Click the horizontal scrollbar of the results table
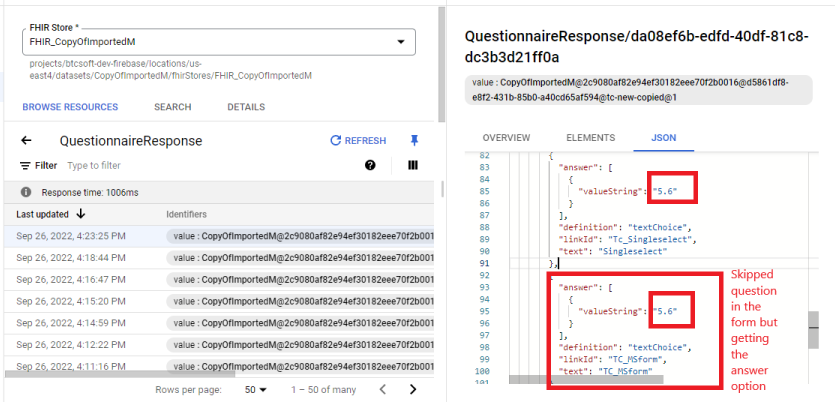Viewport: 835px width, 402px height. [120, 374]
